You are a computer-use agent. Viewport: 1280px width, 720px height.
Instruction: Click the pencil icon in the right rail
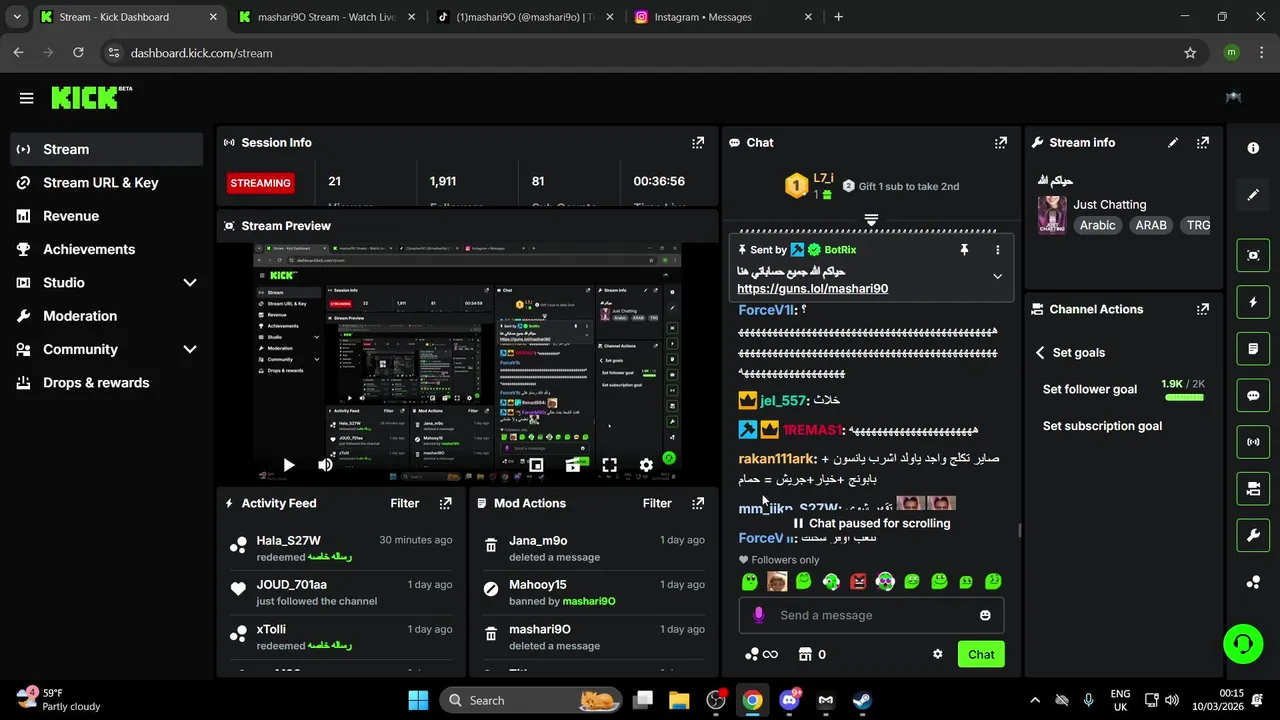(1253, 195)
